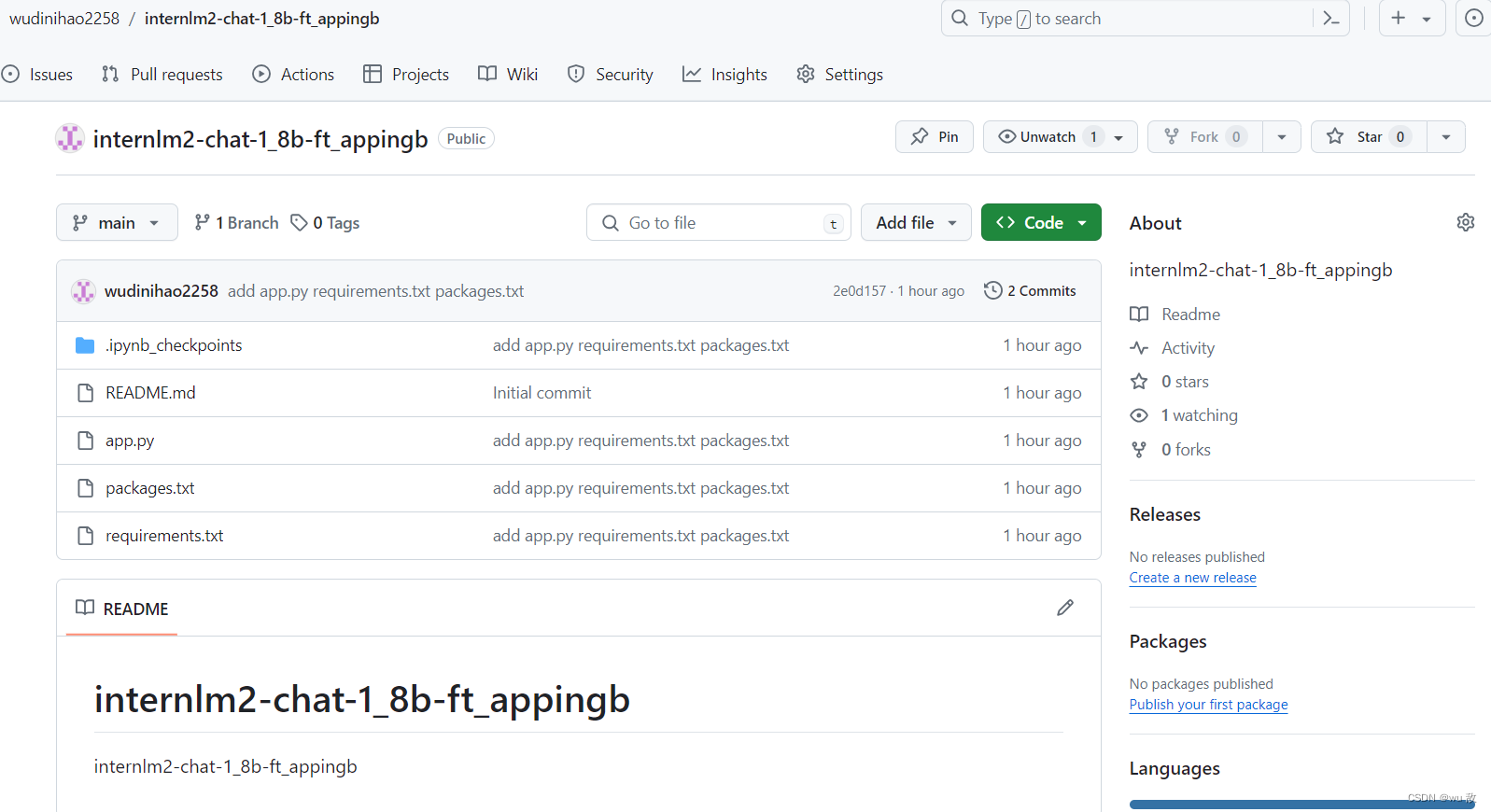The height and width of the screenshot is (812, 1491).
Task: Click the folder icon for .ipynb_checkpoints
Action: point(85,345)
